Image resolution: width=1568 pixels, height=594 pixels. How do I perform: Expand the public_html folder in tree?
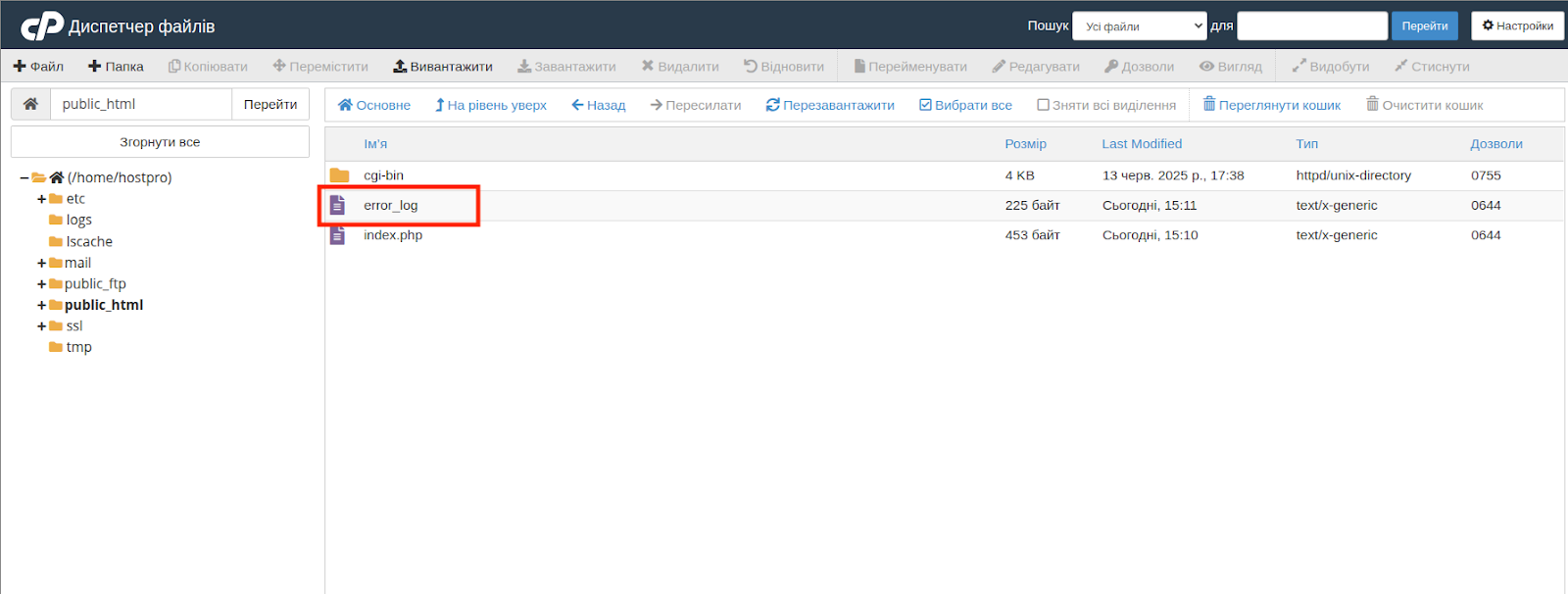pos(42,305)
